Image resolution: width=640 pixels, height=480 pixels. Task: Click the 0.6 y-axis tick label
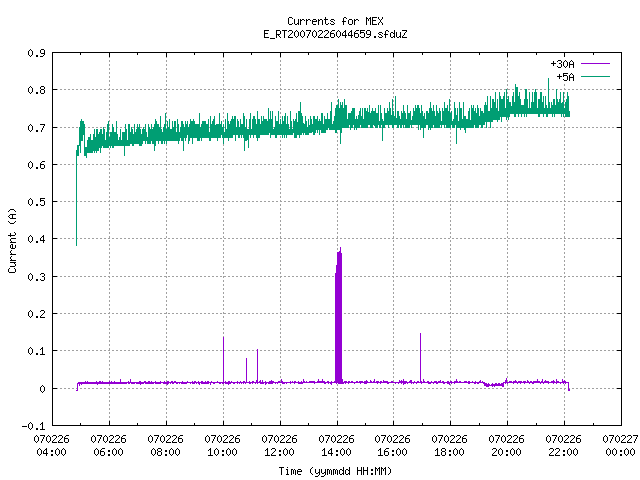[36, 165]
